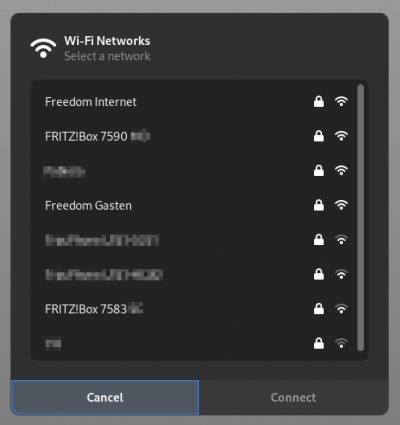The image size is (400, 425).
Task: Click the lock icon for Freedom Gasten
Action: pos(319,205)
